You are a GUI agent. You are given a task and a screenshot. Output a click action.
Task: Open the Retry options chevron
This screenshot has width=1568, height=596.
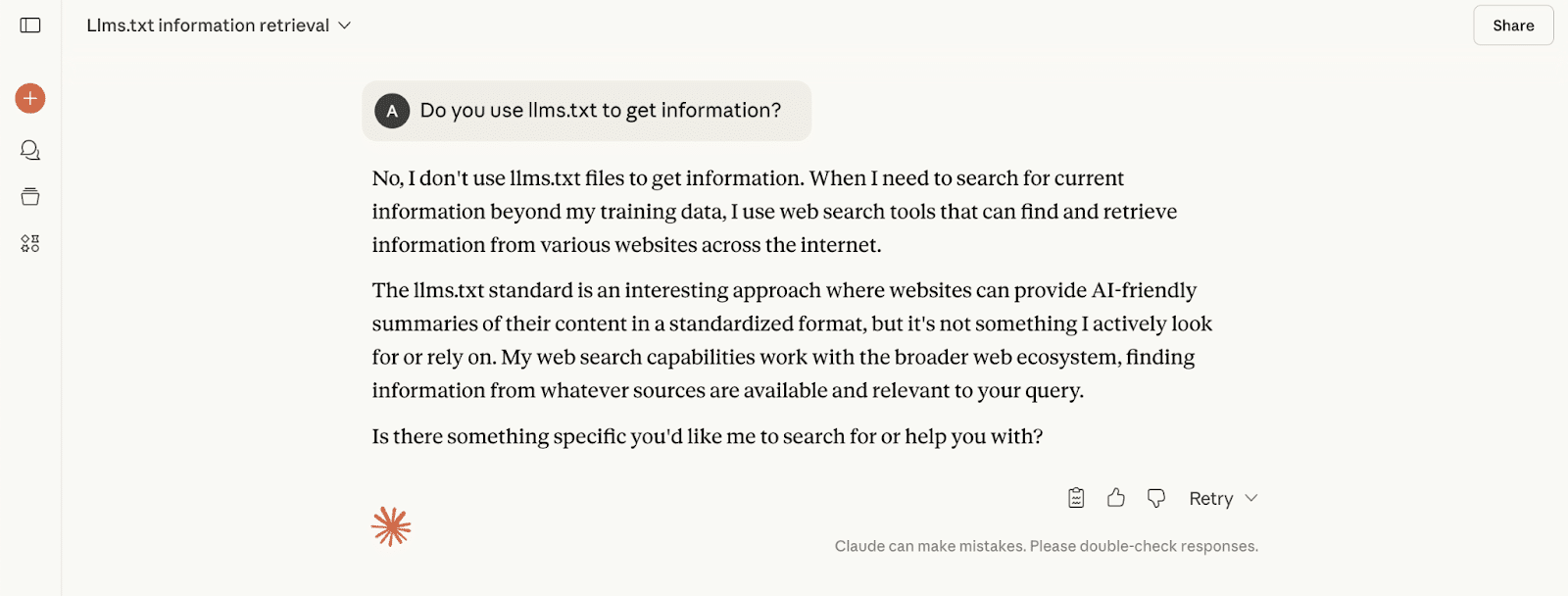1251,498
